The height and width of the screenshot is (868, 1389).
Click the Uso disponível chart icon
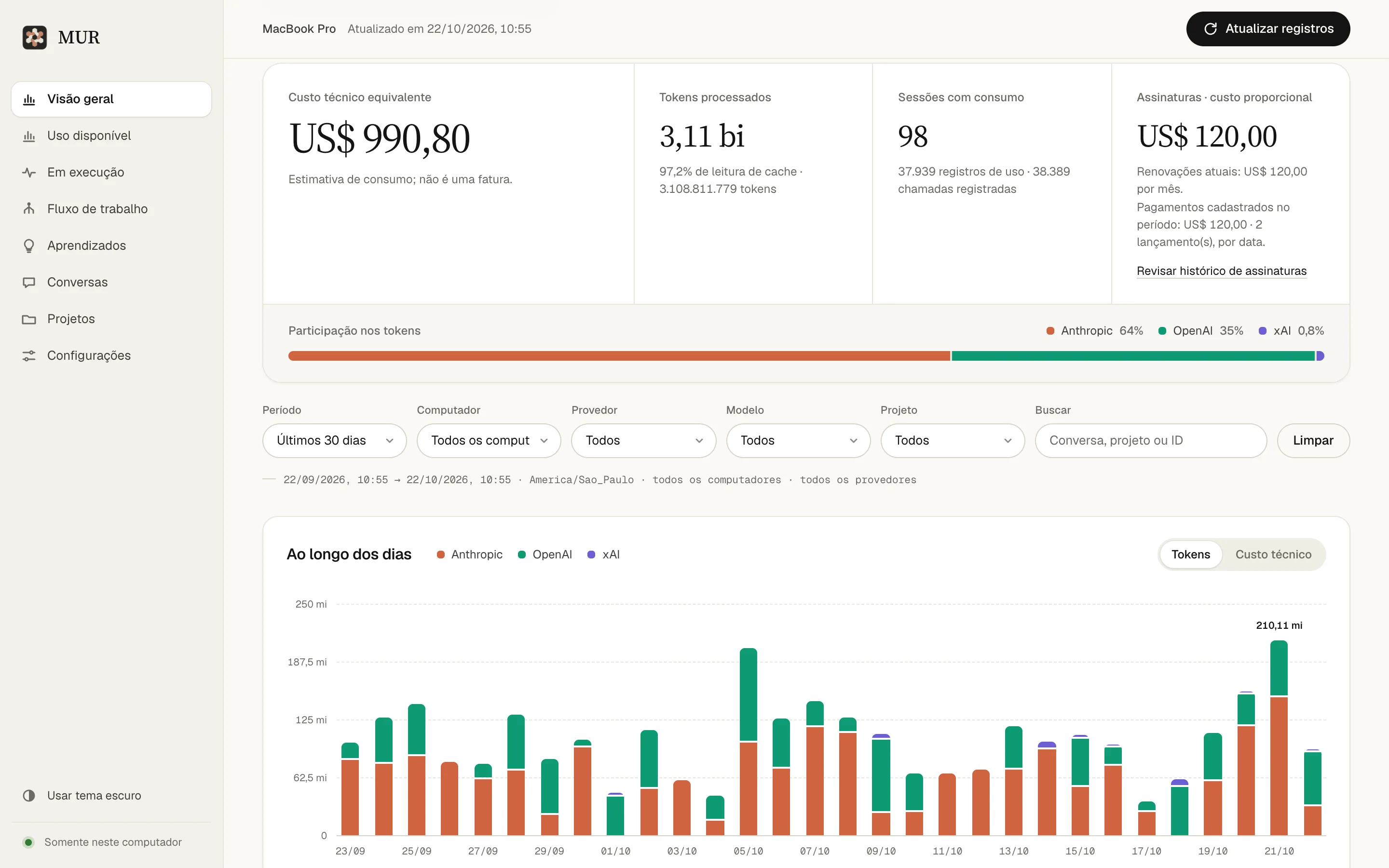[x=29, y=136]
